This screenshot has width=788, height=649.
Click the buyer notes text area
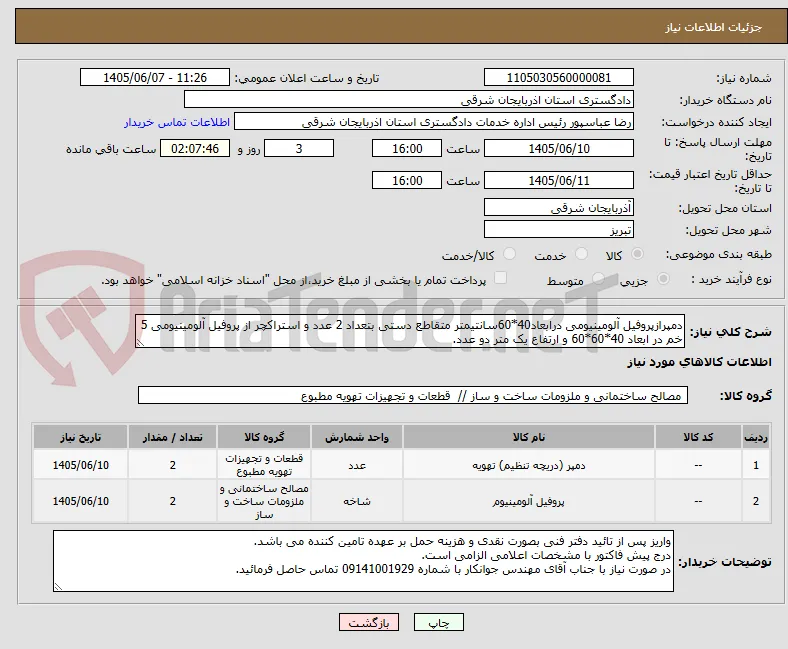[x=363, y=561]
